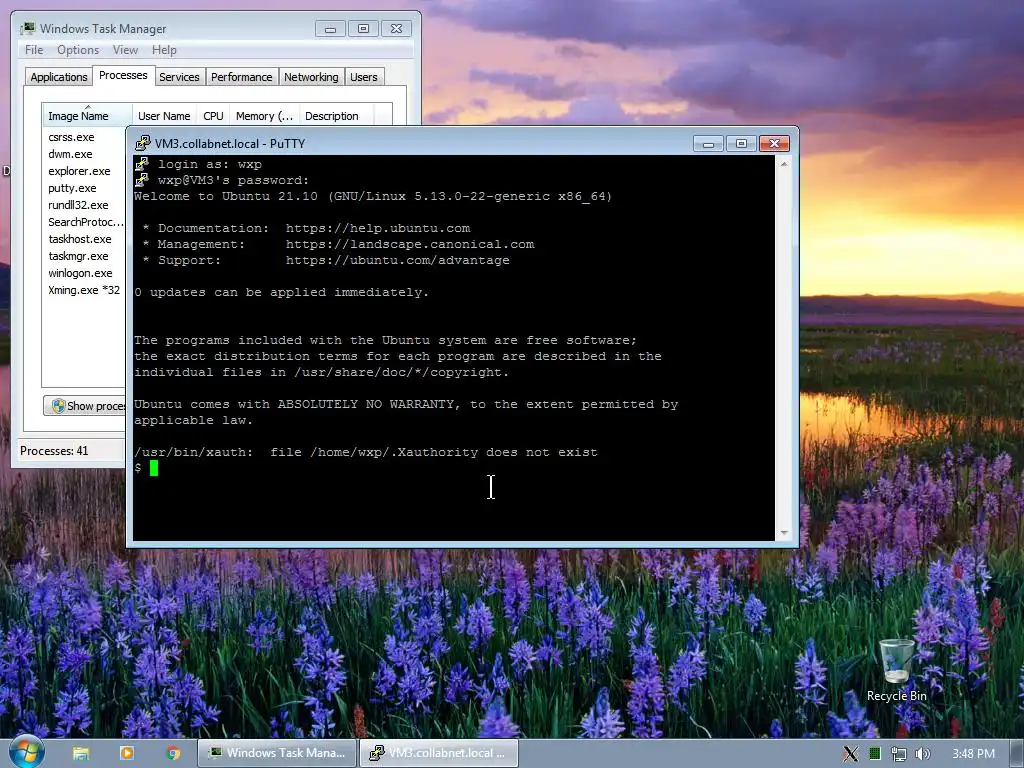Viewport: 1024px width, 768px height.
Task: Open the network status tray icon
Action: point(899,754)
